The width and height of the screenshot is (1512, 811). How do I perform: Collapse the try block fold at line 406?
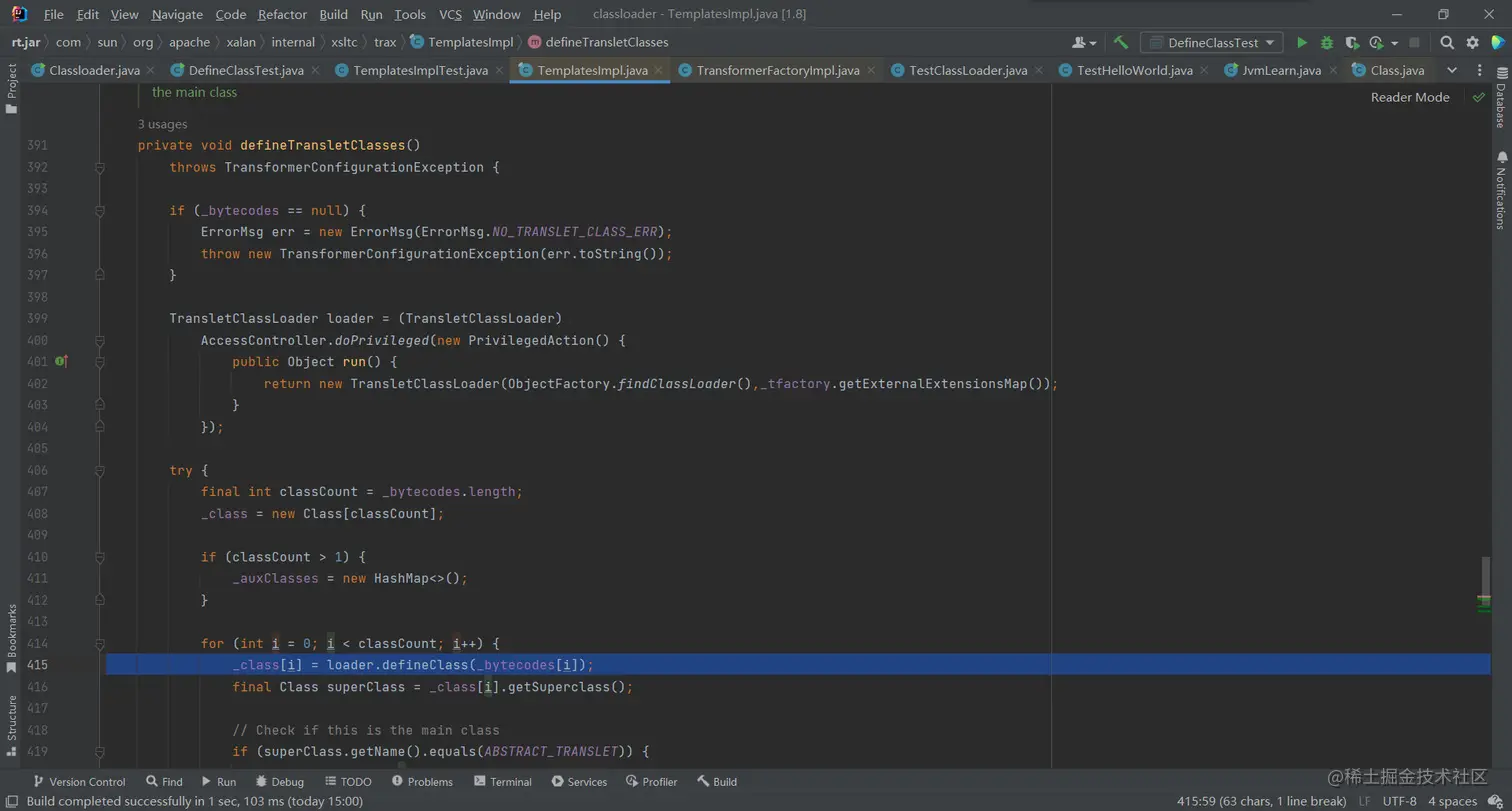pos(99,470)
